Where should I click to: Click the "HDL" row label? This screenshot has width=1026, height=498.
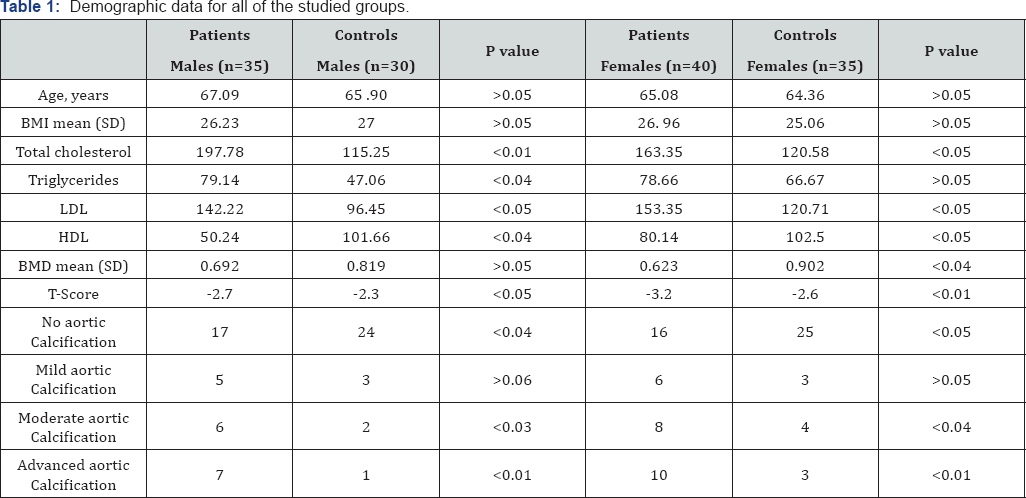coord(73,238)
